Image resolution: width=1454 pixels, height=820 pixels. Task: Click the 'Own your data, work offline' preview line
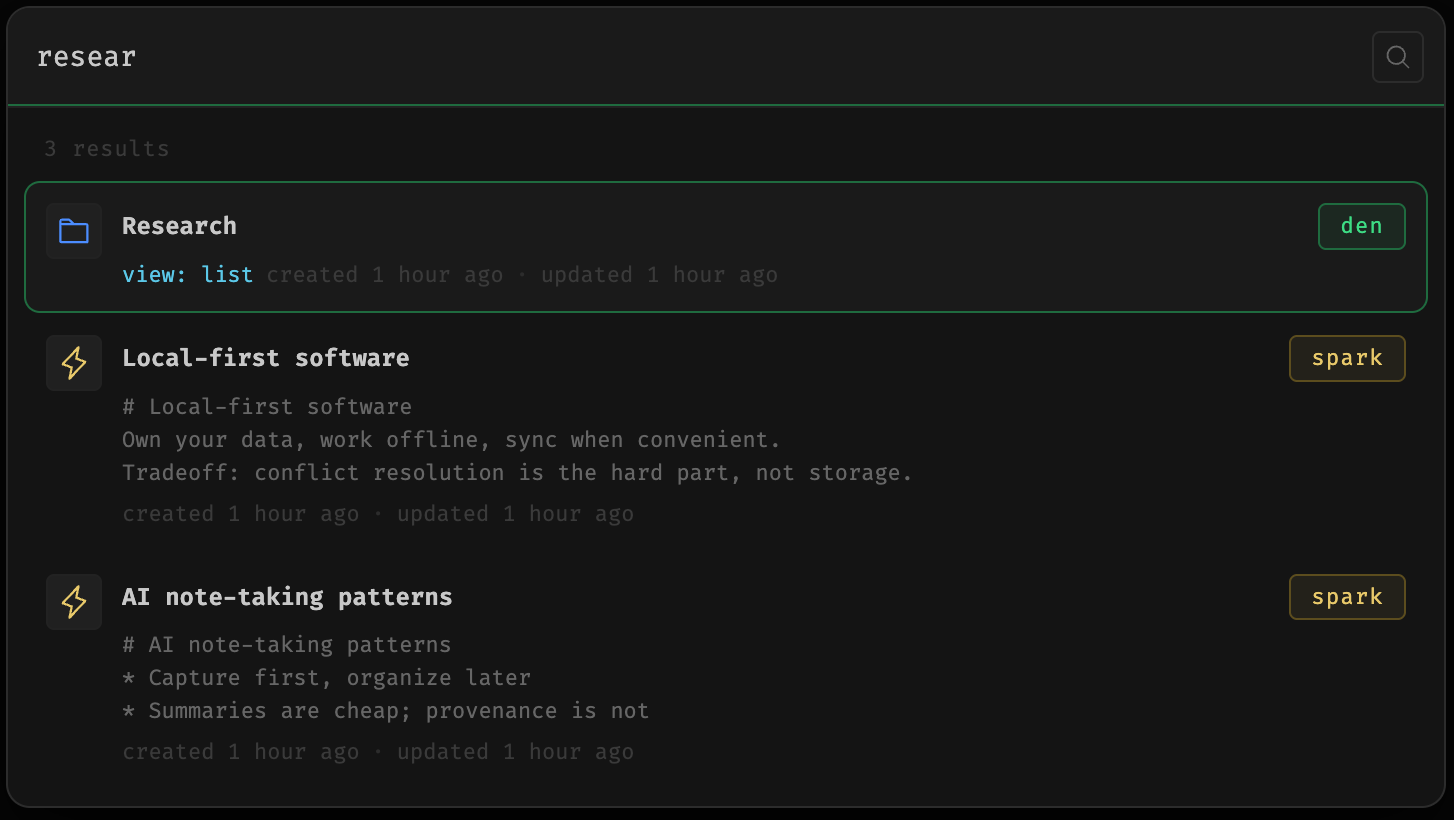point(451,440)
